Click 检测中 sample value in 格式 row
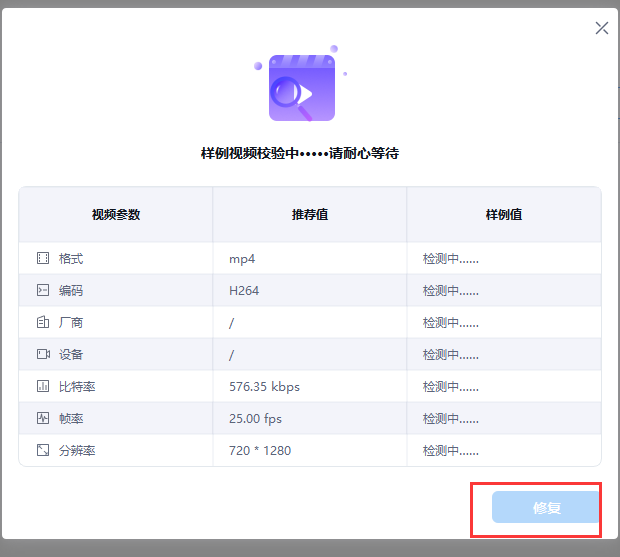Viewport: 620px width, 557px height. pos(451,259)
